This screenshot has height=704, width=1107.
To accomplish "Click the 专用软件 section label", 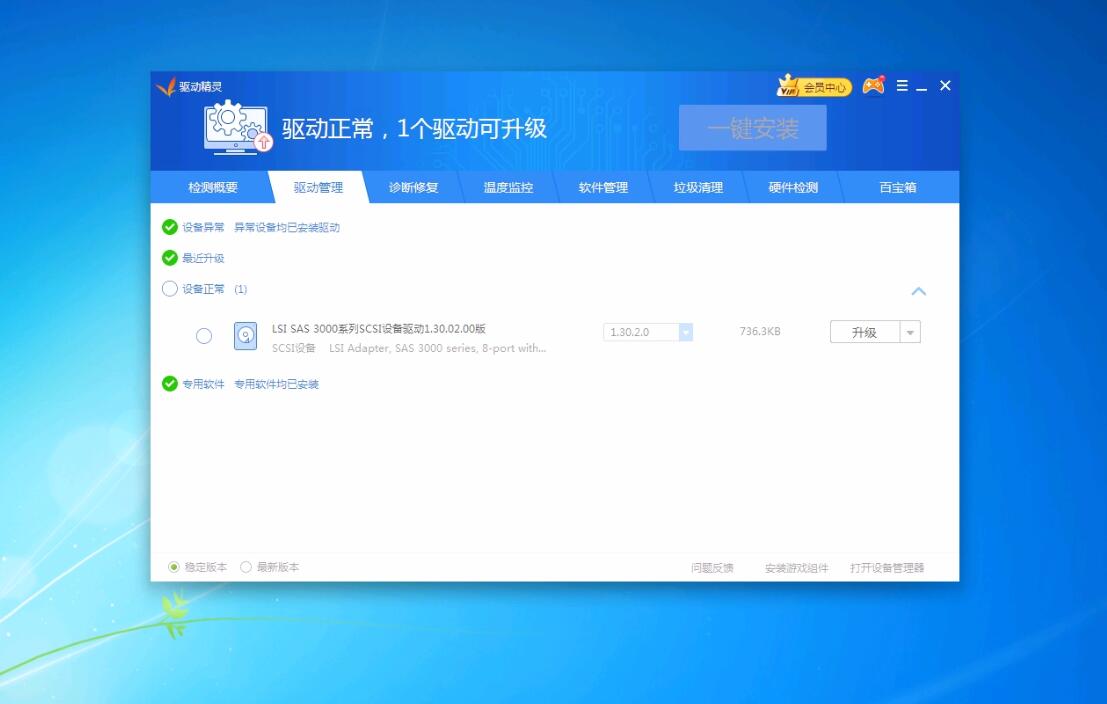I will click(203, 384).
